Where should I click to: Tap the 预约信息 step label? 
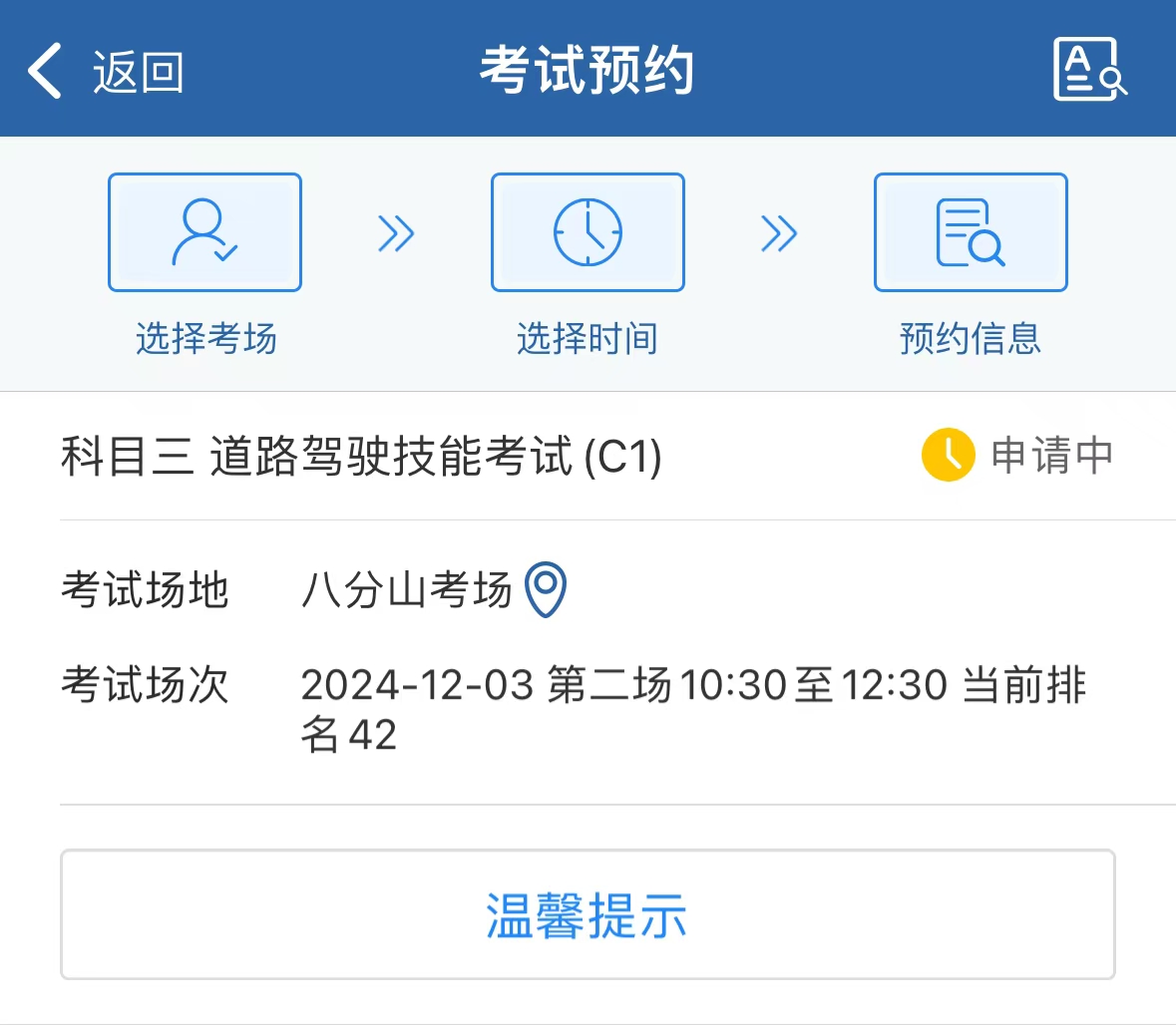(x=971, y=338)
